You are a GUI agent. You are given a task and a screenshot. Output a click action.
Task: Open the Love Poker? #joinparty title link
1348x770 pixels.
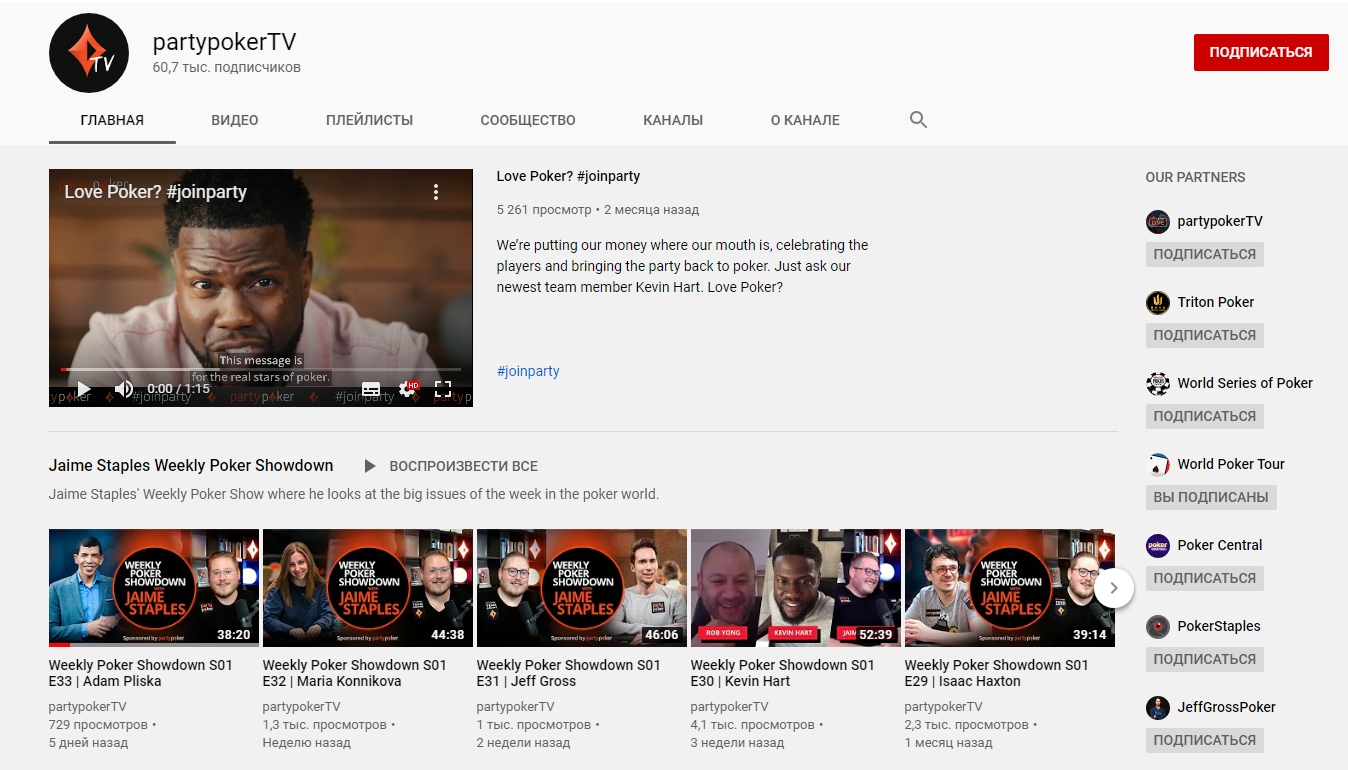[568, 176]
